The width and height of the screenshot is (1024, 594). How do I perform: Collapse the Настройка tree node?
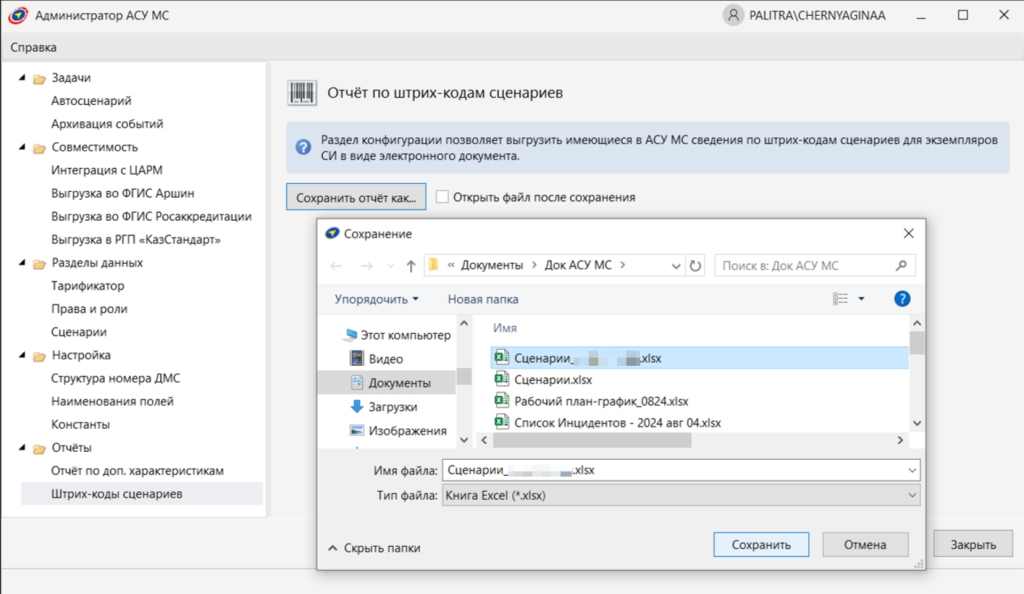(22, 355)
